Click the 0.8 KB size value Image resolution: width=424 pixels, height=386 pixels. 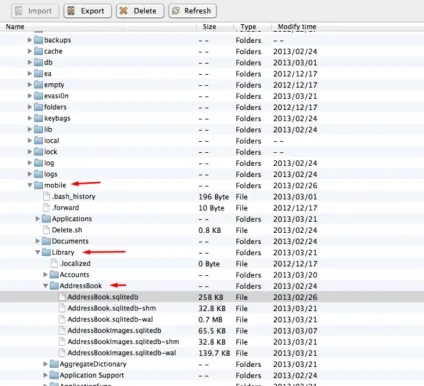point(210,230)
